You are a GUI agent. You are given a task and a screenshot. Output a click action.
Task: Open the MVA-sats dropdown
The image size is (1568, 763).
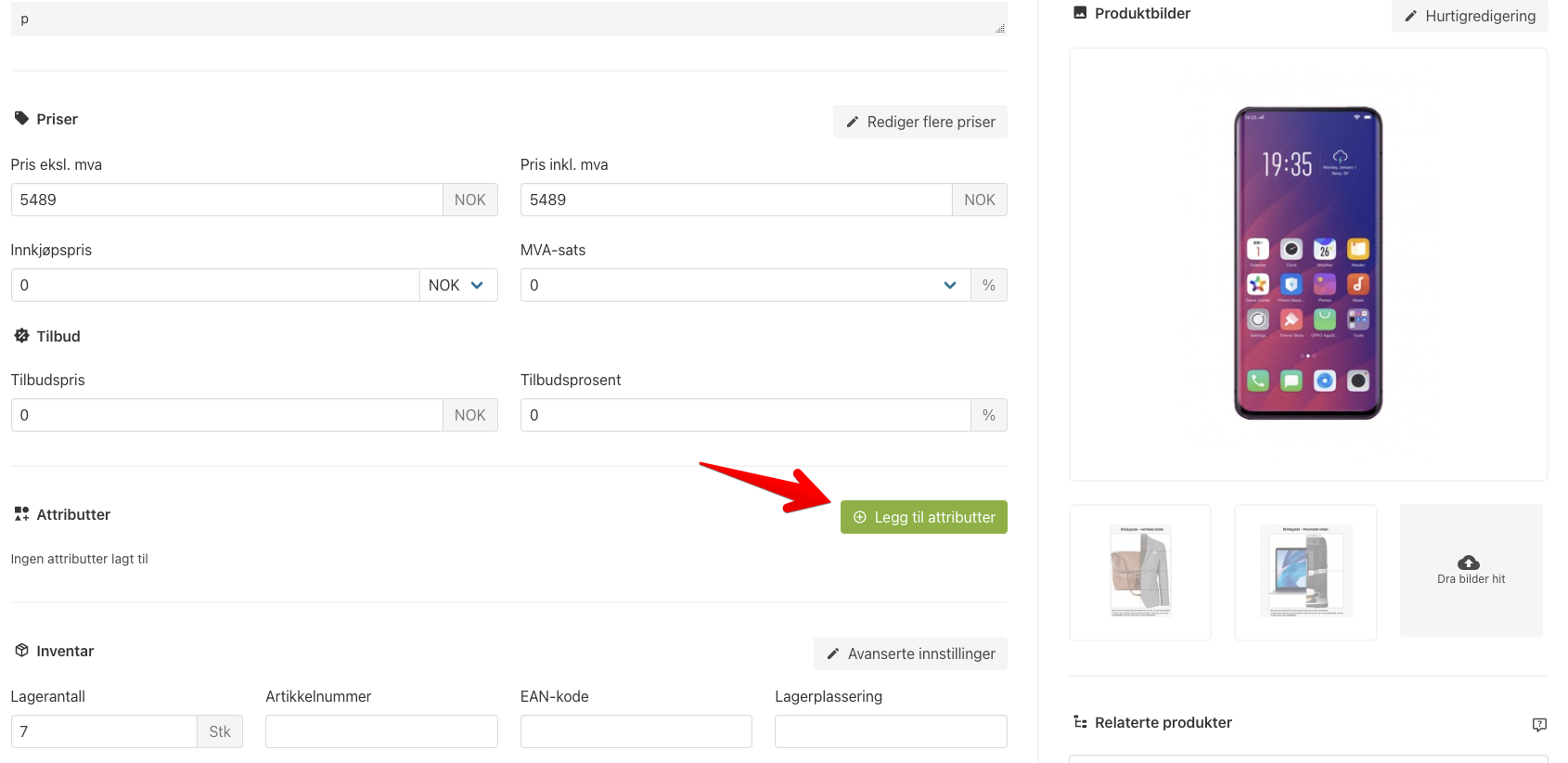745,285
